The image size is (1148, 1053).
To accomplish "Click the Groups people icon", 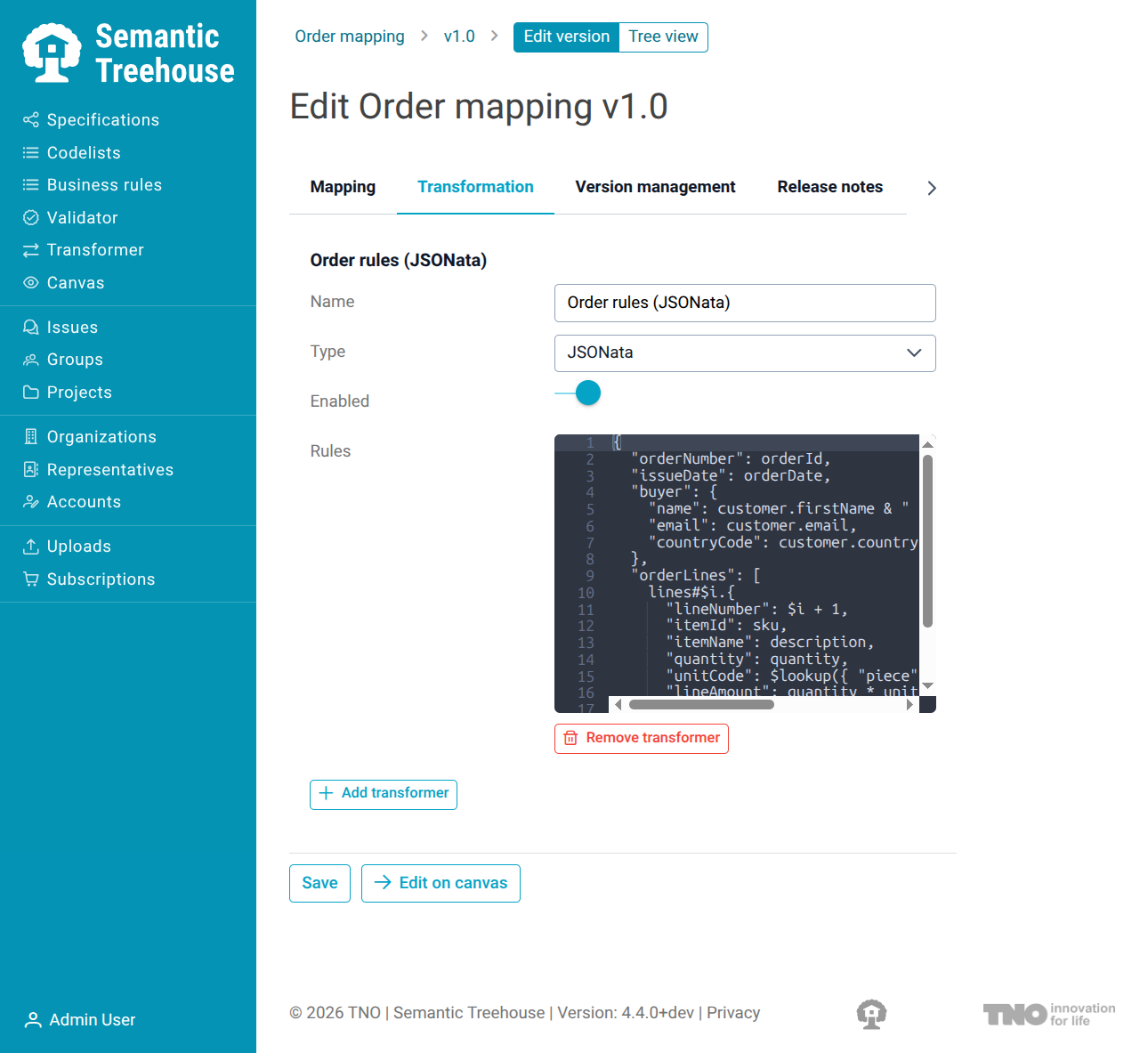I will point(31,360).
